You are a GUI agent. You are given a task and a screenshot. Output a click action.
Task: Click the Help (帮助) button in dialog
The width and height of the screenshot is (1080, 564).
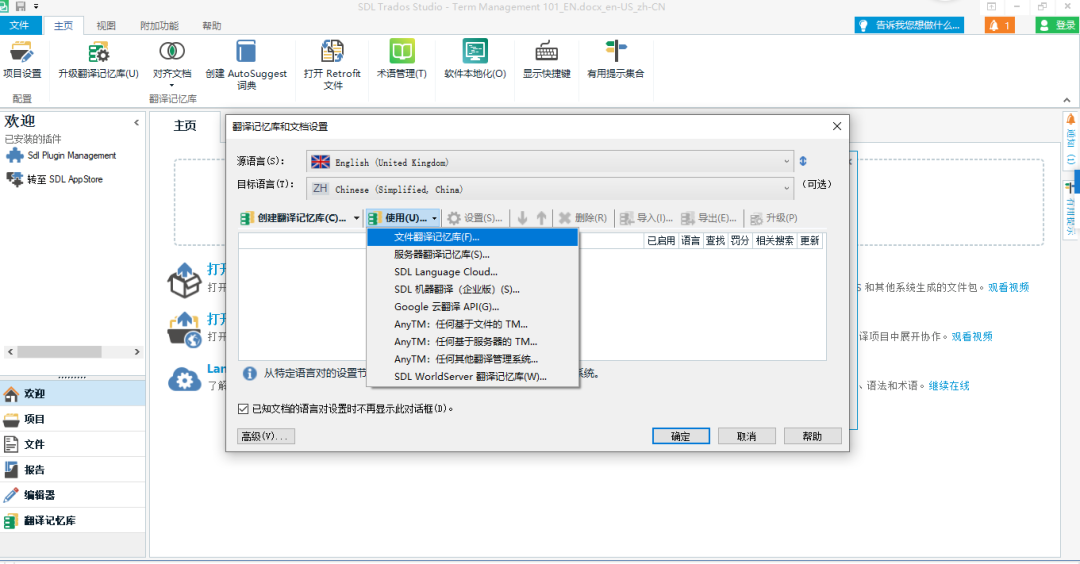pyautogui.click(x=812, y=436)
